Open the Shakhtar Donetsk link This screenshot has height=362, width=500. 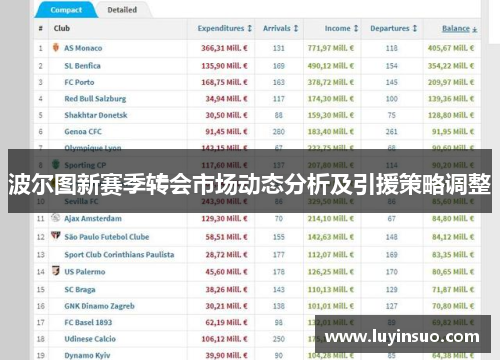(x=96, y=115)
